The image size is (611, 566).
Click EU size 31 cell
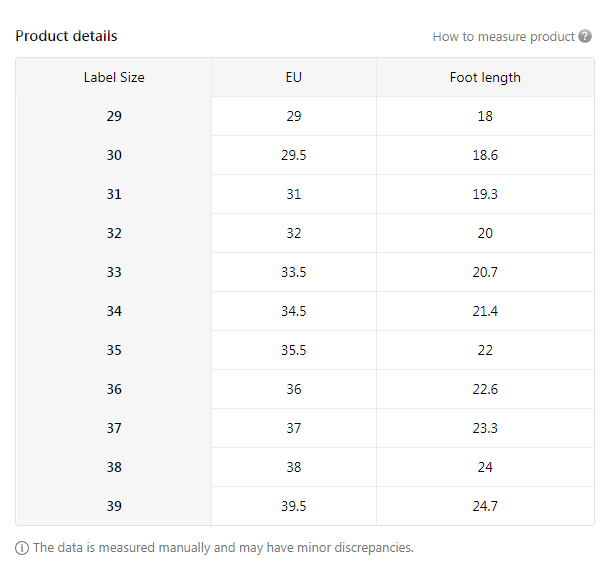click(293, 194)
